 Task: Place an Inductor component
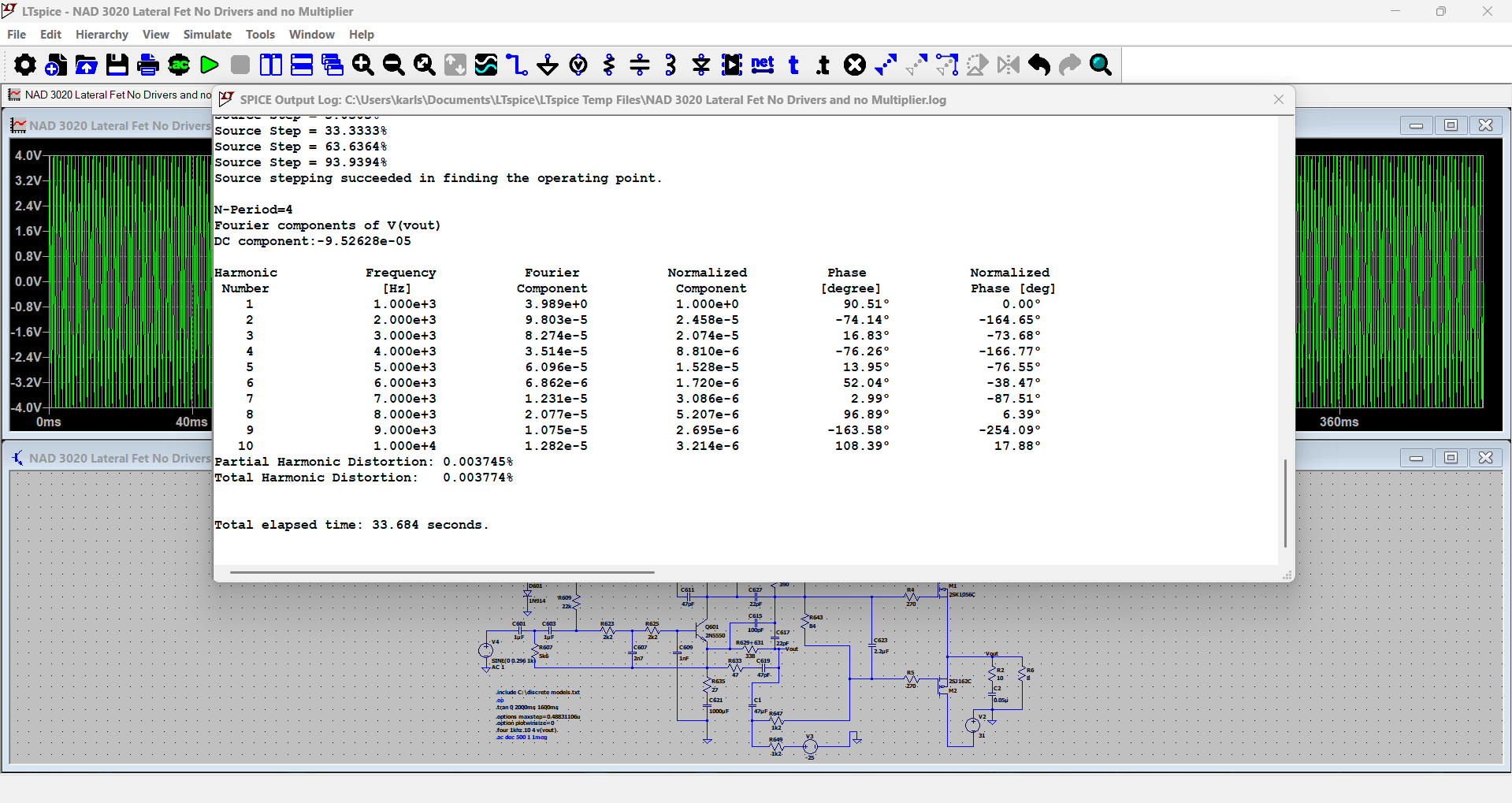[671, 65]
